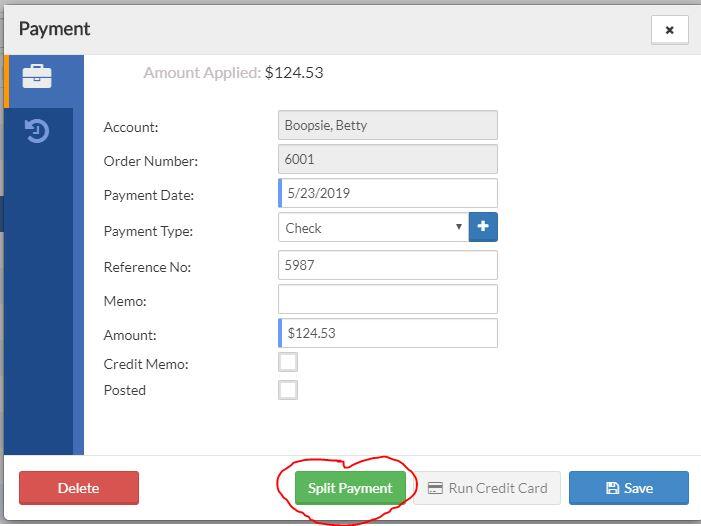Viewport: 701px width, 526px height.
Task: Click the Payment Date field 5/23/2019
Action: [388, 193]
